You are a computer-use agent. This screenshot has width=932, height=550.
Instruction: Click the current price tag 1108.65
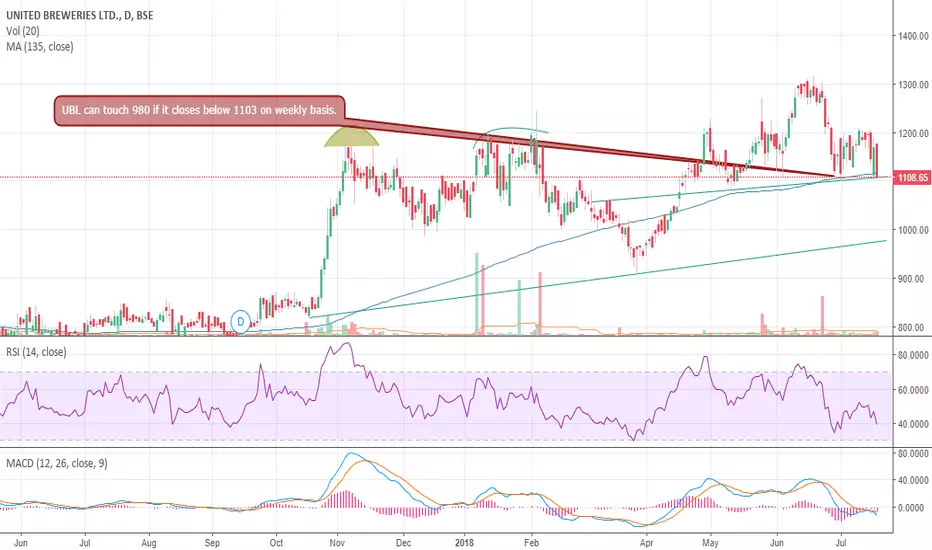point(913,177)
